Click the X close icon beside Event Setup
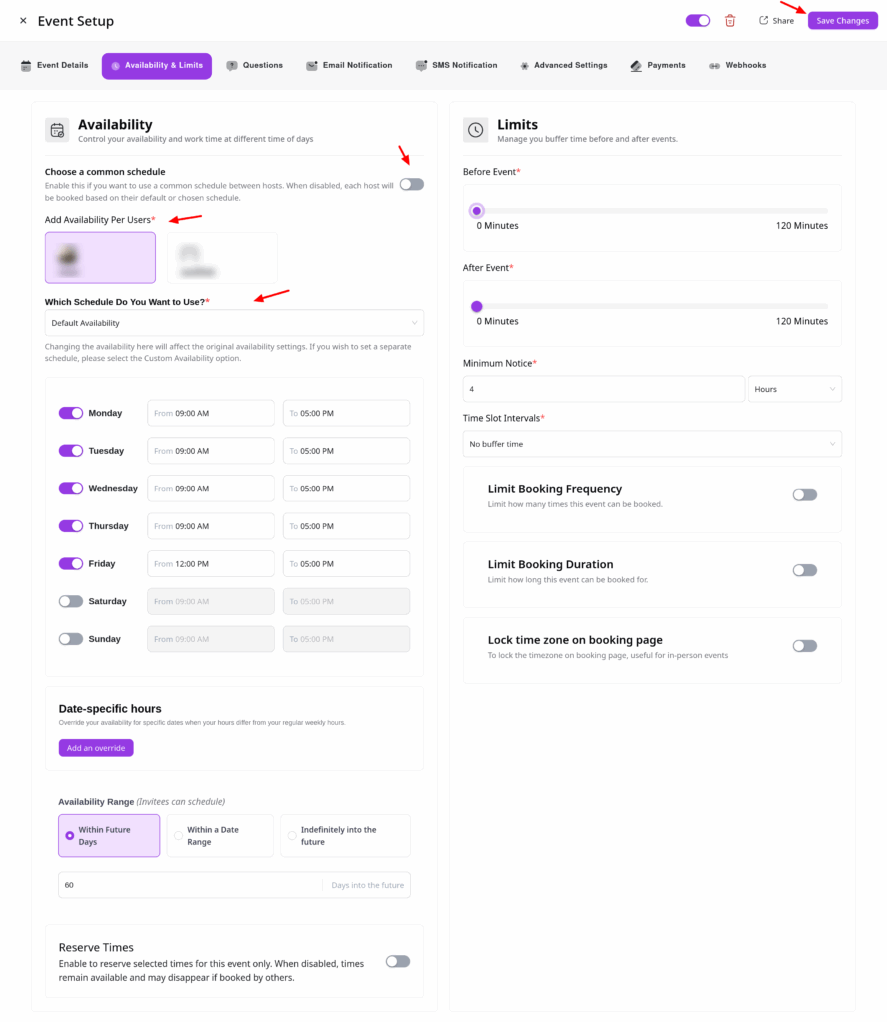 (23, 21)
